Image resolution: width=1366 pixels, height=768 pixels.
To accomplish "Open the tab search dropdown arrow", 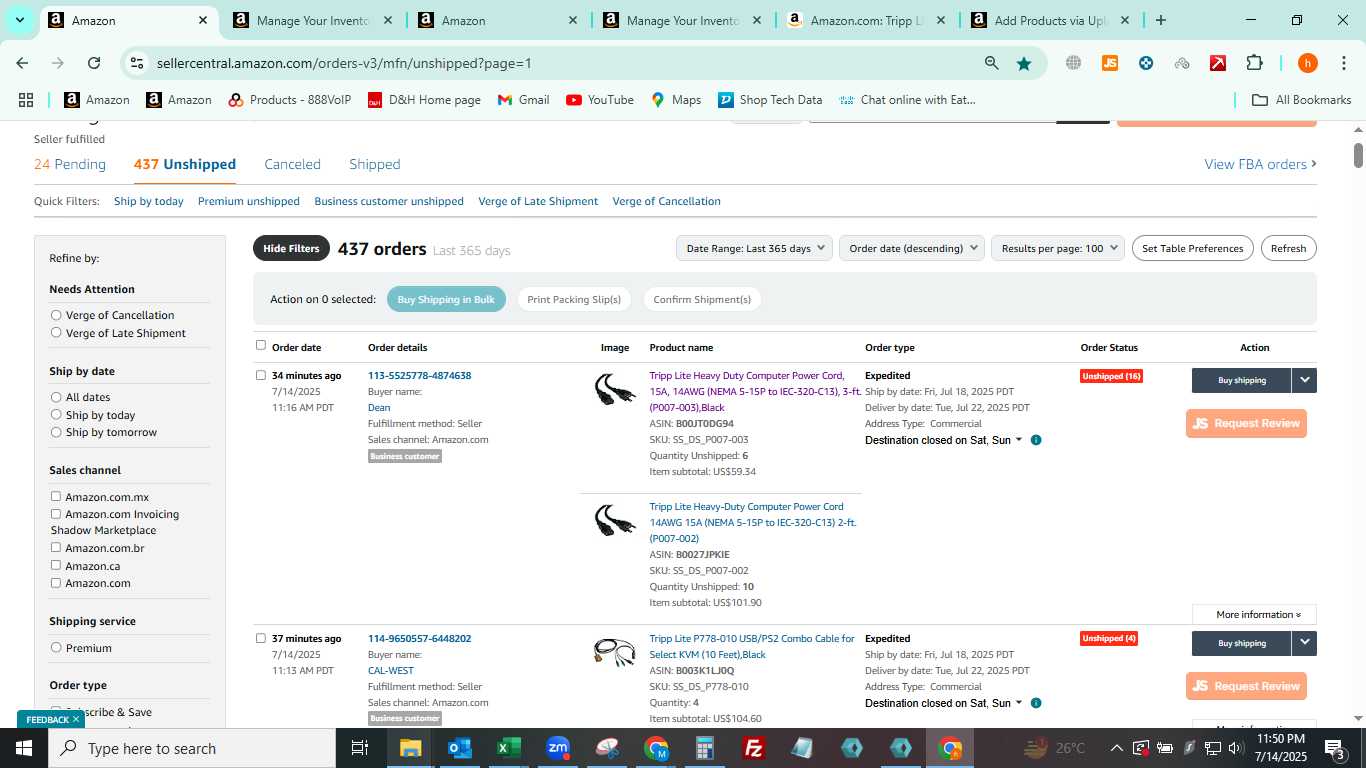I will click(x=19, y=20).
